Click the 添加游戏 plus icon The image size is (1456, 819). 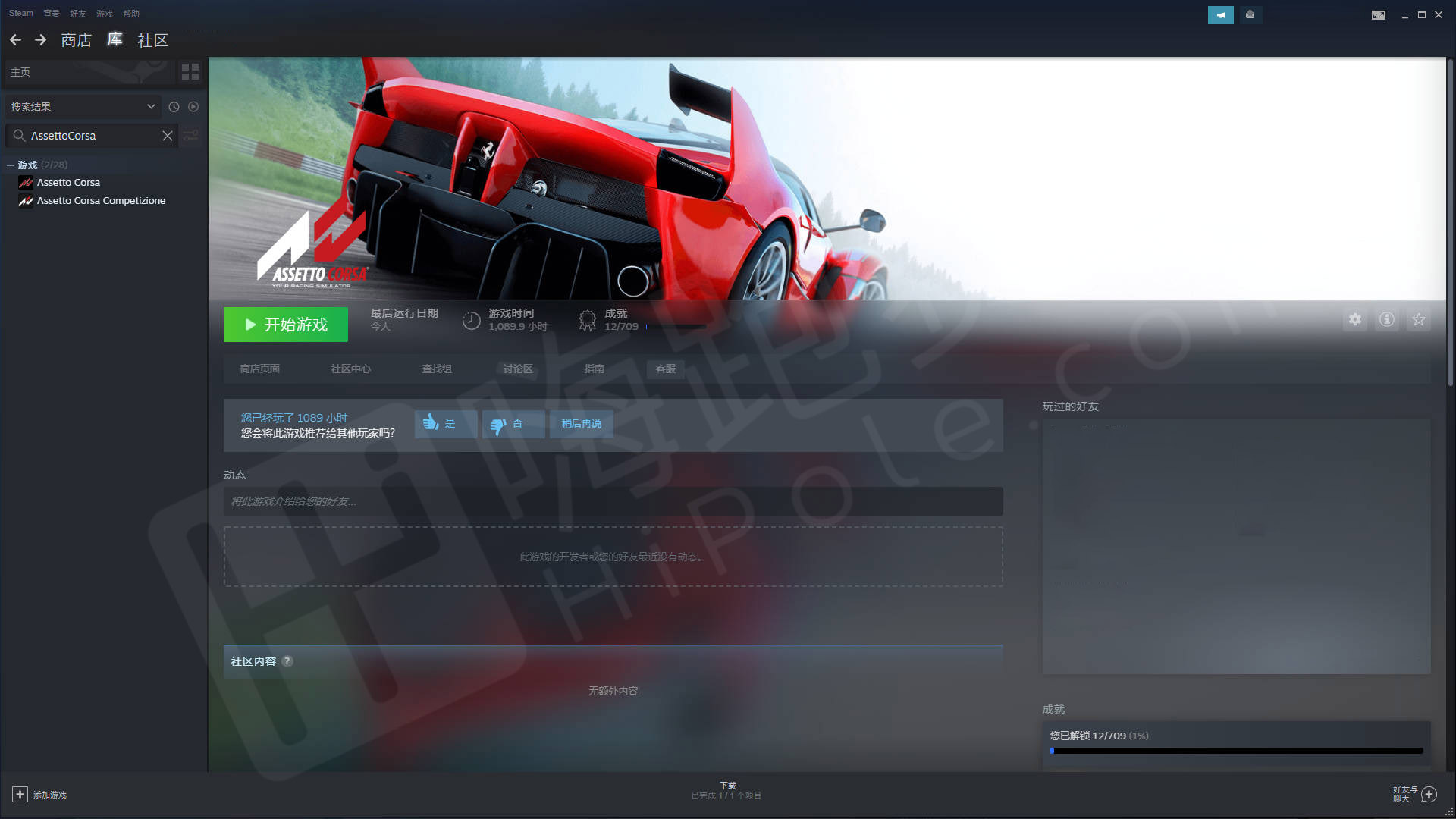(20, 794)
